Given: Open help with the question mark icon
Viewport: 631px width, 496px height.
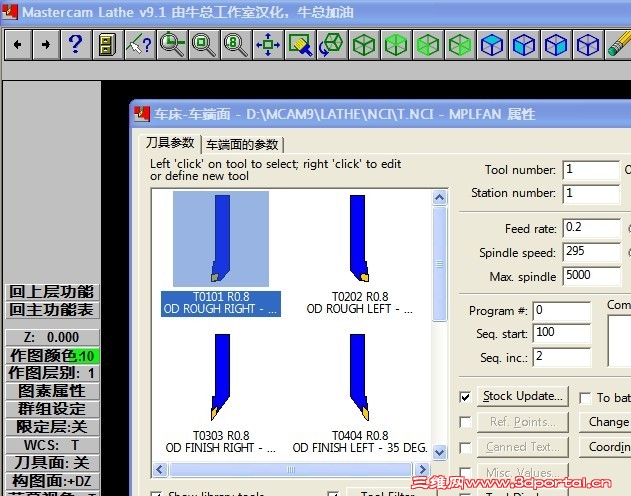Looking at the screenshot, I should pos(76,44).
